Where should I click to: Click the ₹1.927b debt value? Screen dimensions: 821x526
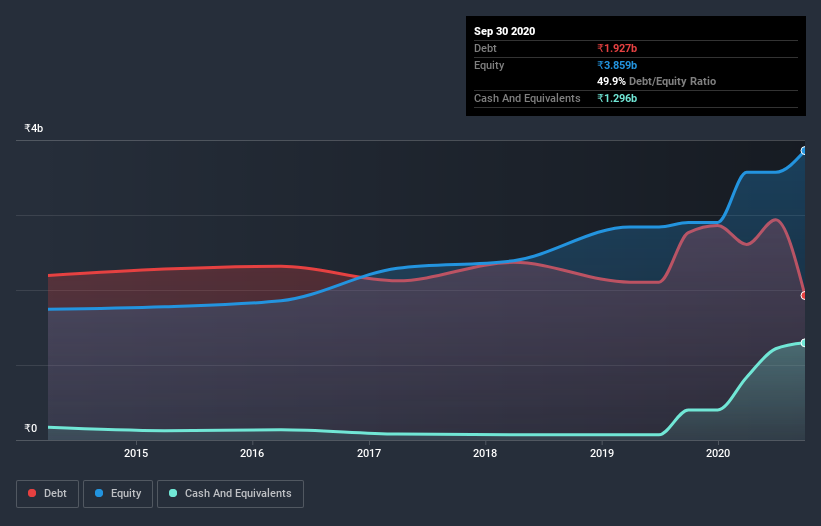[617, 48]
